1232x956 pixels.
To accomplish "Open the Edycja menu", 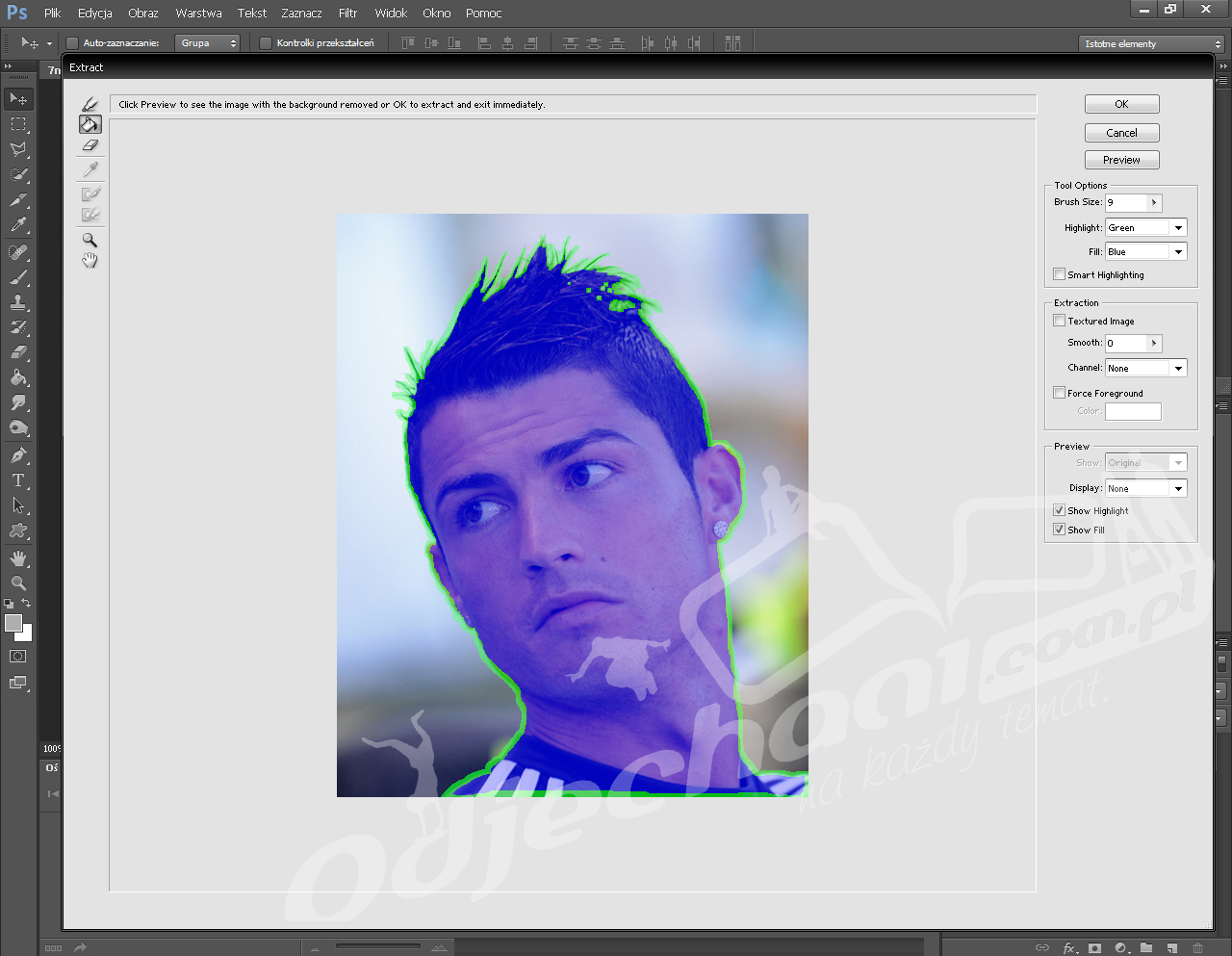I will point(95,13).
